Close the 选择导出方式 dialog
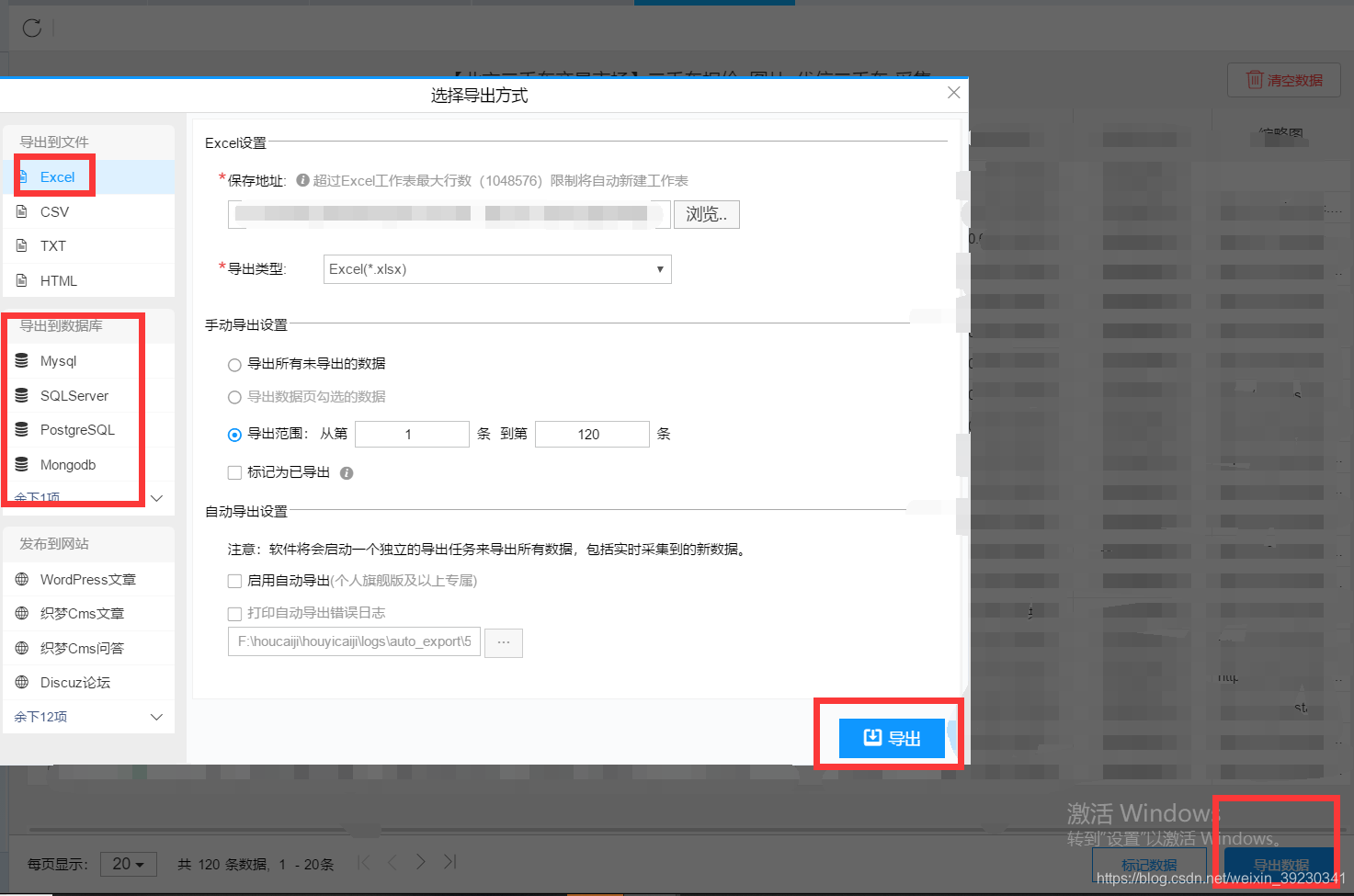 tap(954, 93)
